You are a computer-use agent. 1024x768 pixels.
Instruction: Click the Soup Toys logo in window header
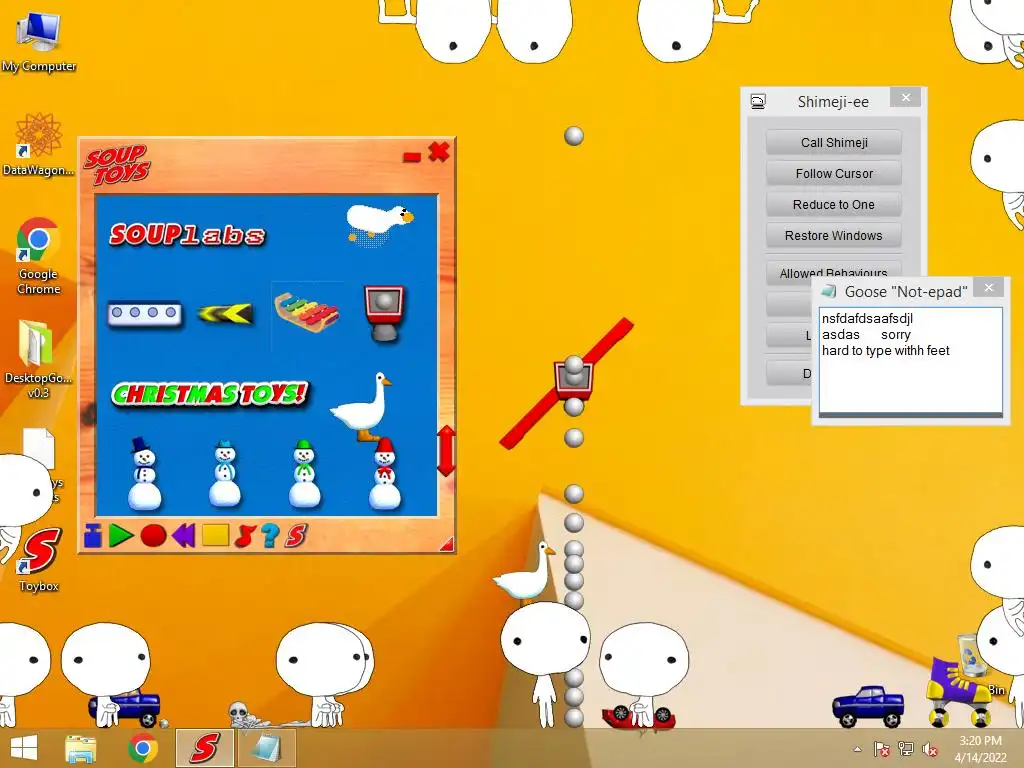pyautogui.click(x=118, y=165)
